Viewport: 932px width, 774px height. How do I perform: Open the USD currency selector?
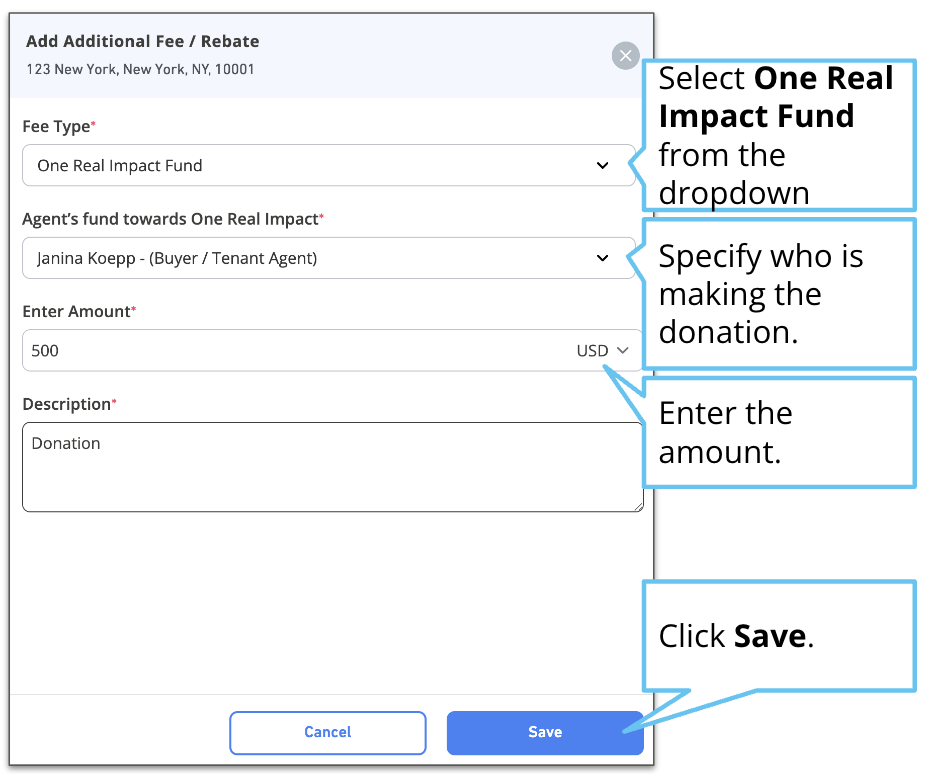coord(602,350)
